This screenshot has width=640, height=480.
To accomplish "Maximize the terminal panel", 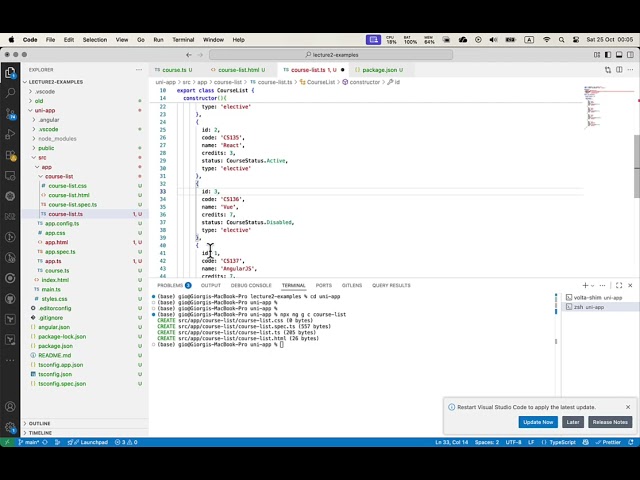I will click(x=619, y=285).
